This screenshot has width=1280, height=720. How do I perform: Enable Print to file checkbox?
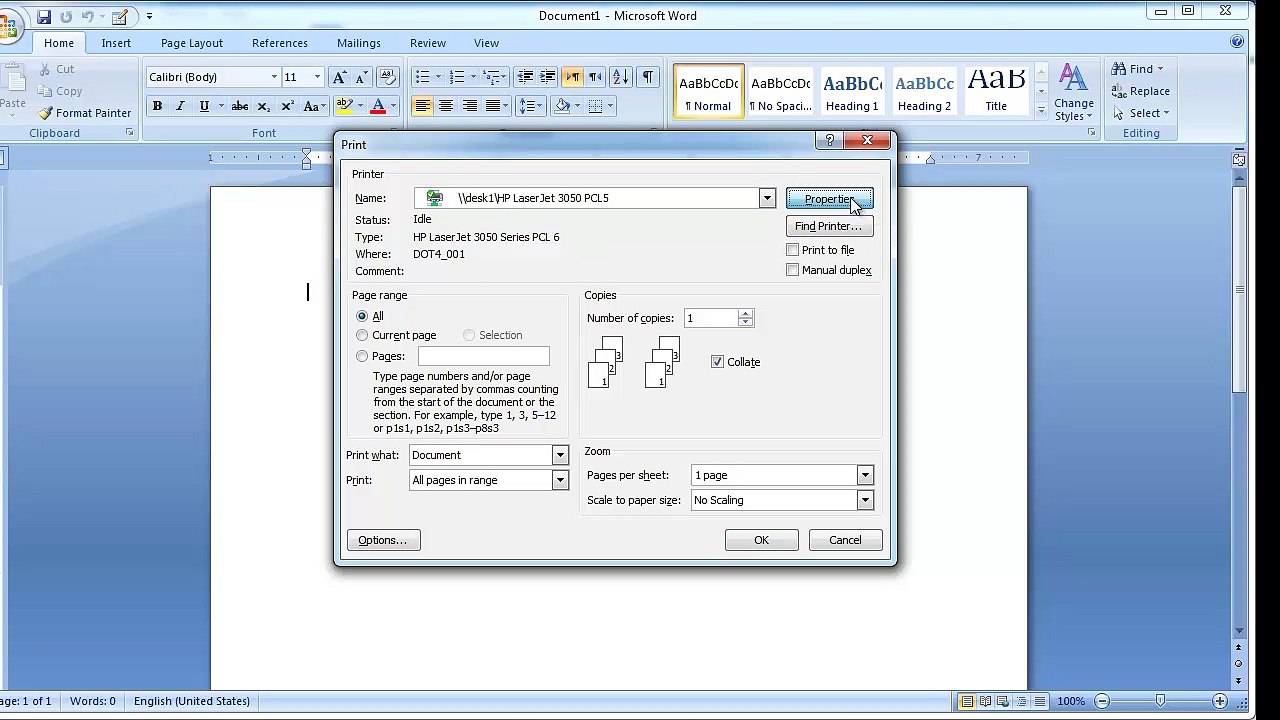(x=793, y=250)
